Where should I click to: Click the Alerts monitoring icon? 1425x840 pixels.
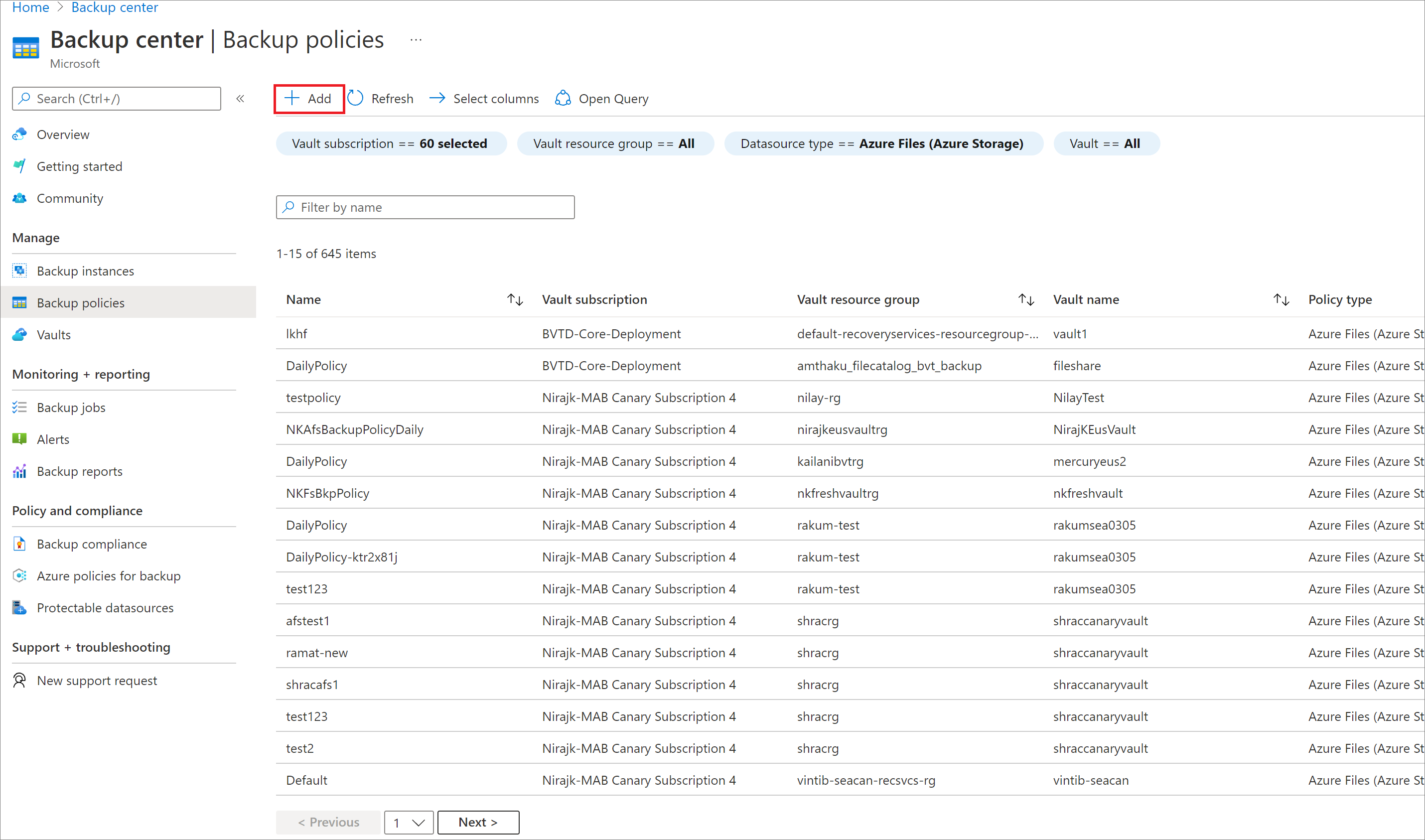[x=19, y=438]
